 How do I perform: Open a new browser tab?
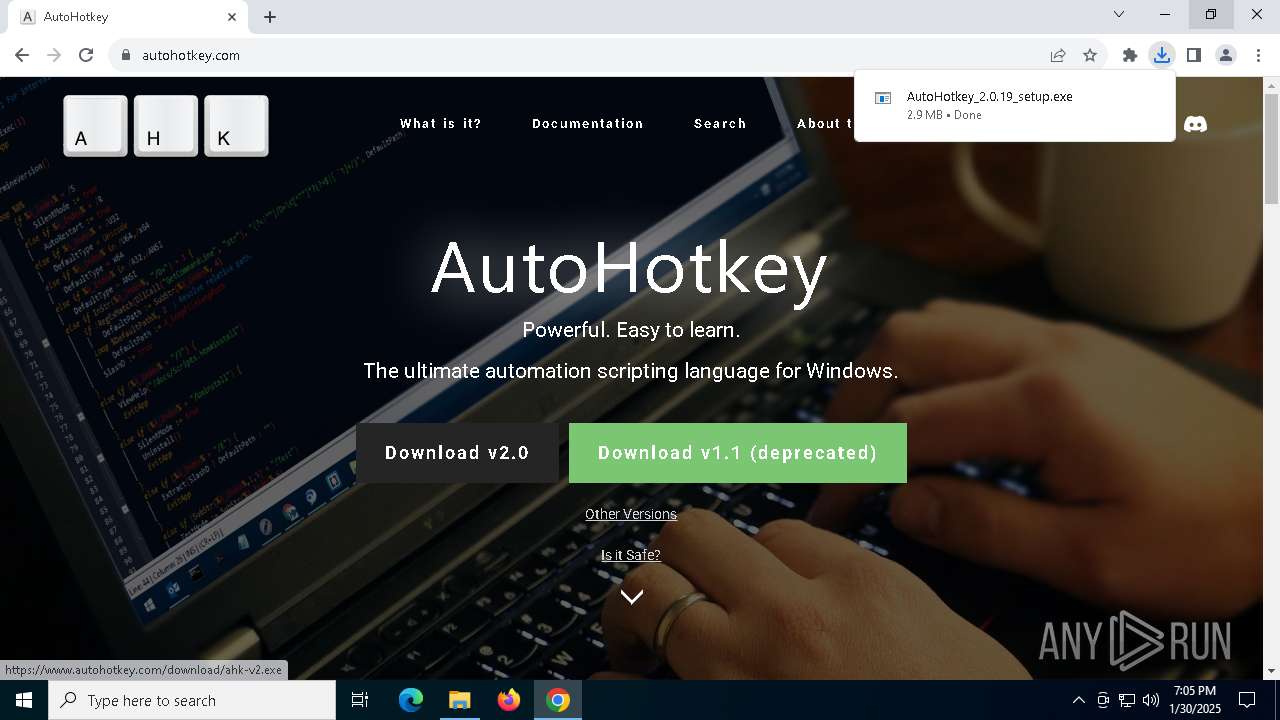(270, 17)
